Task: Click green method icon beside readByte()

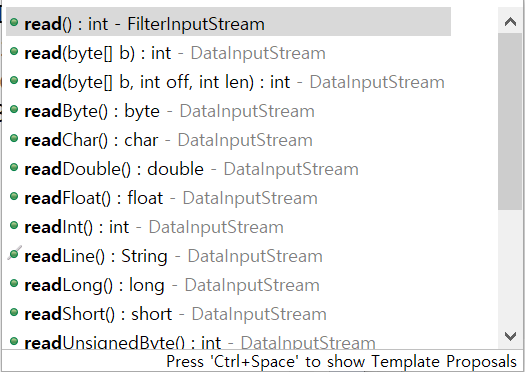Action: click(14, 109)
